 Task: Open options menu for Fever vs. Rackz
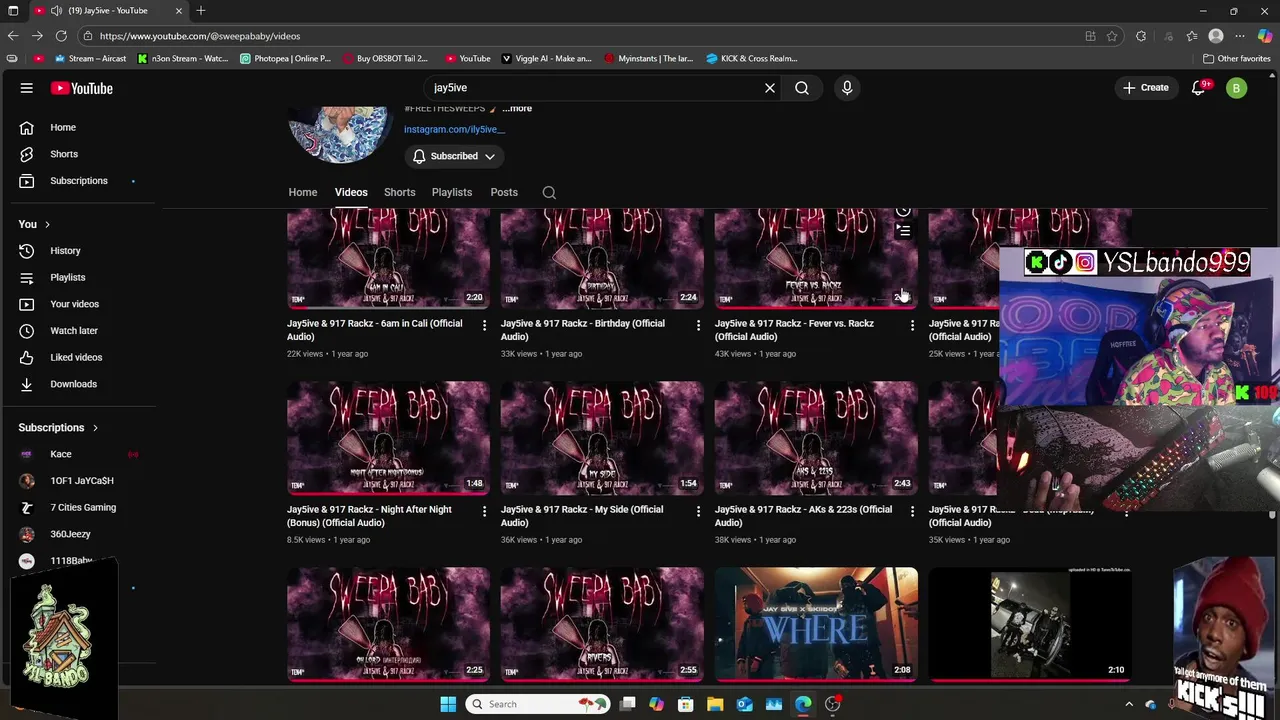[x=912, y=325]
